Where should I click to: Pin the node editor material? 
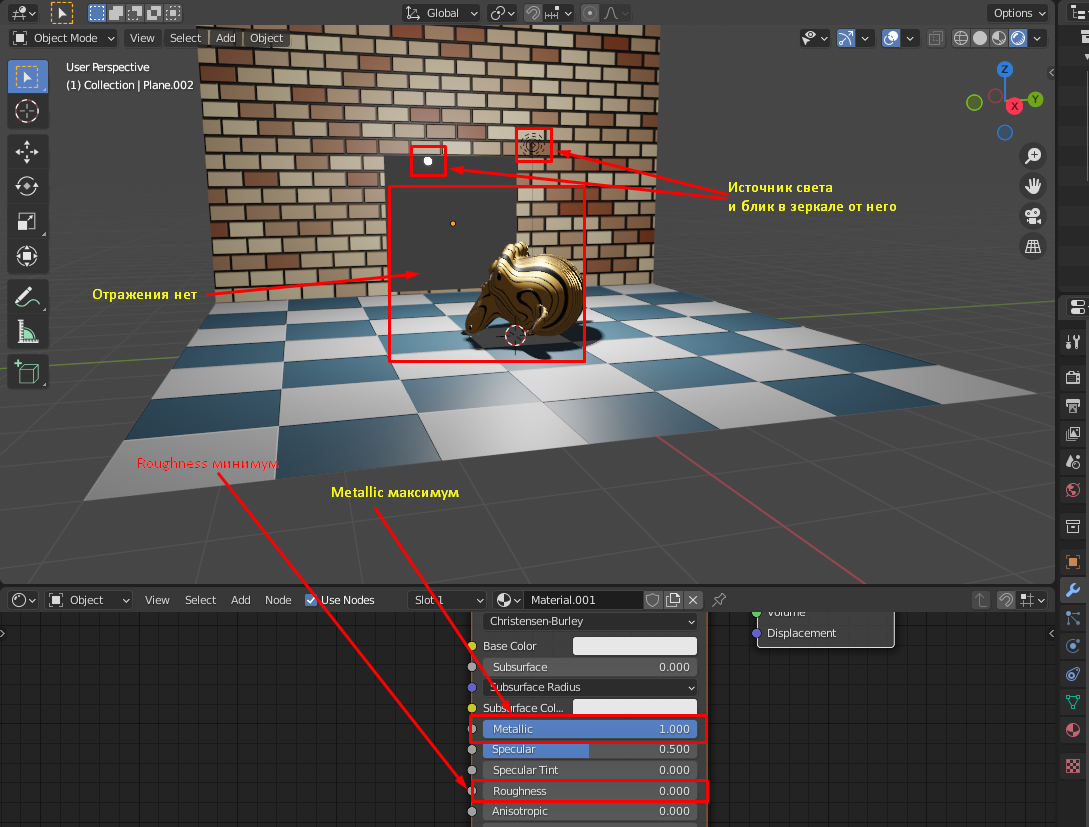pos(719,600)
